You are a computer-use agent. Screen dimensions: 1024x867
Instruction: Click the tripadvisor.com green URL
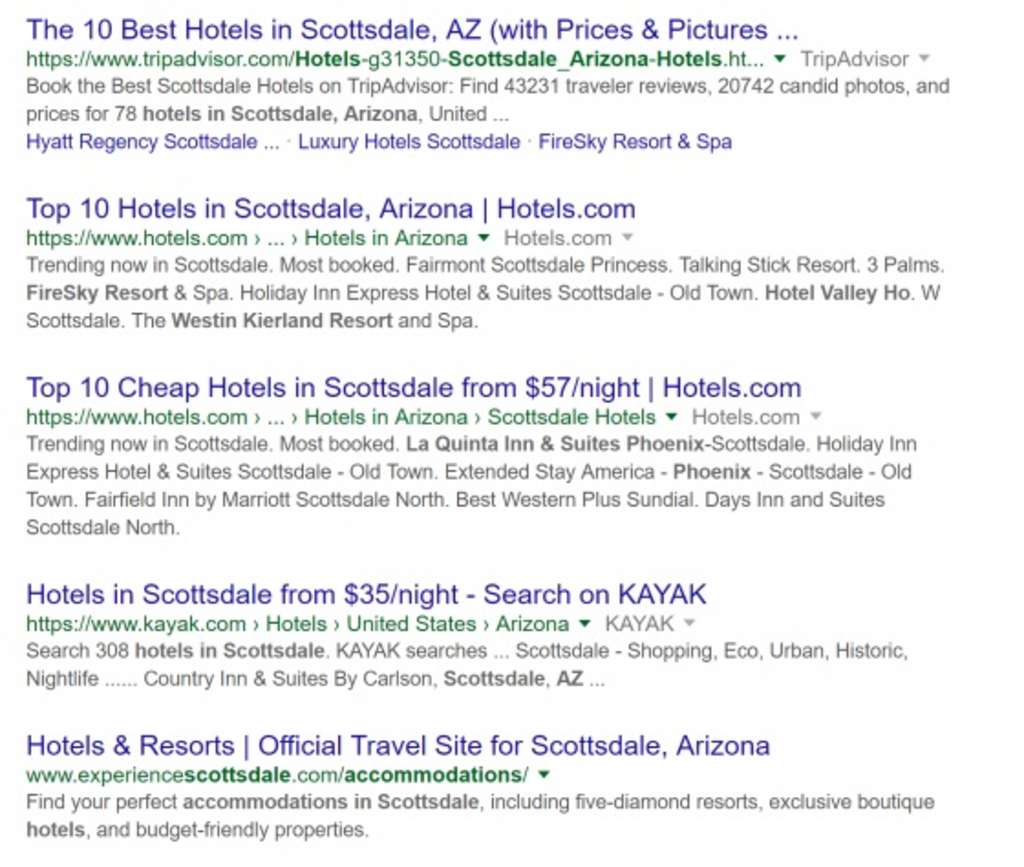394,59
